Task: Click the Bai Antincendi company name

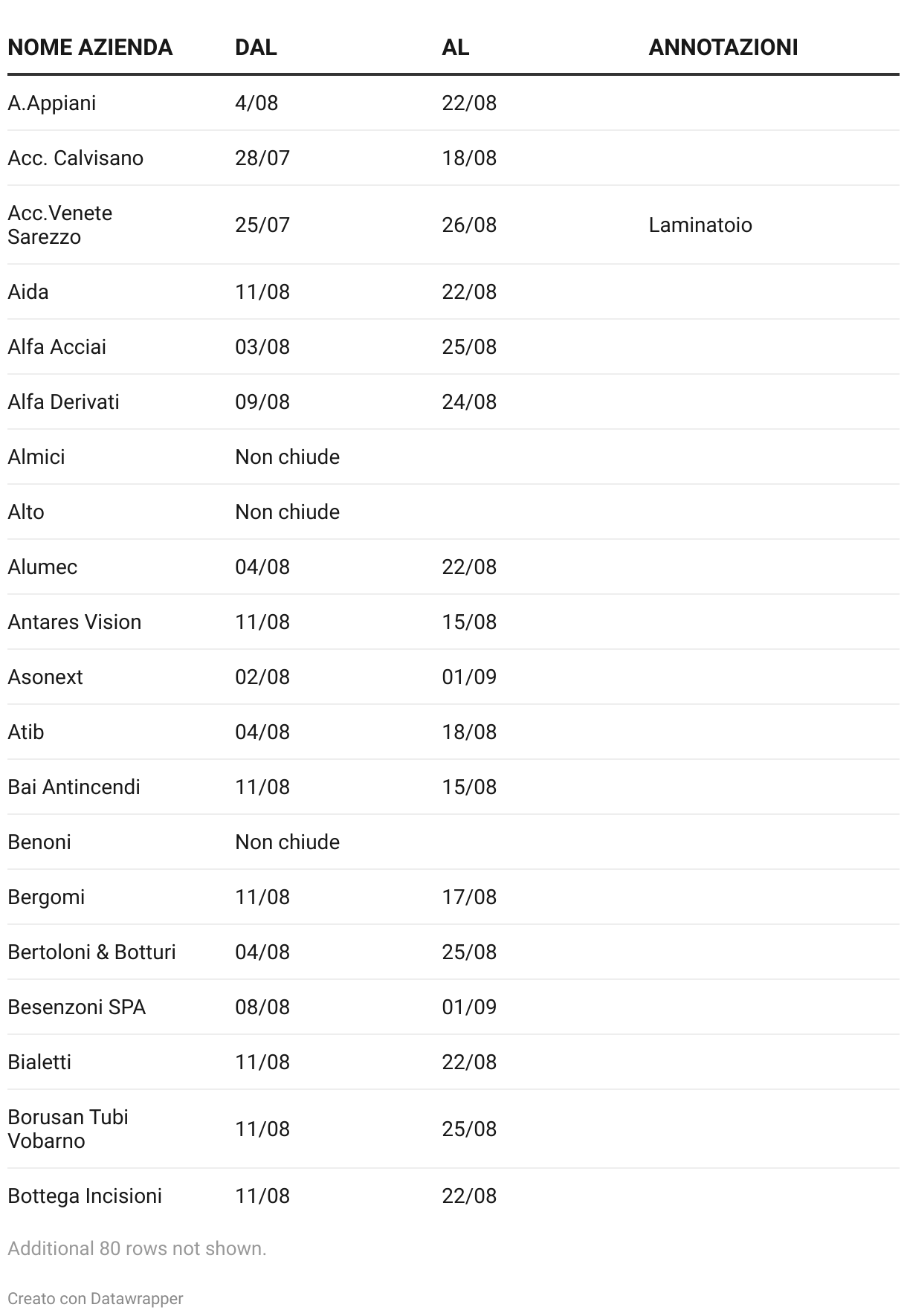Action: click(x=74, y=787)
